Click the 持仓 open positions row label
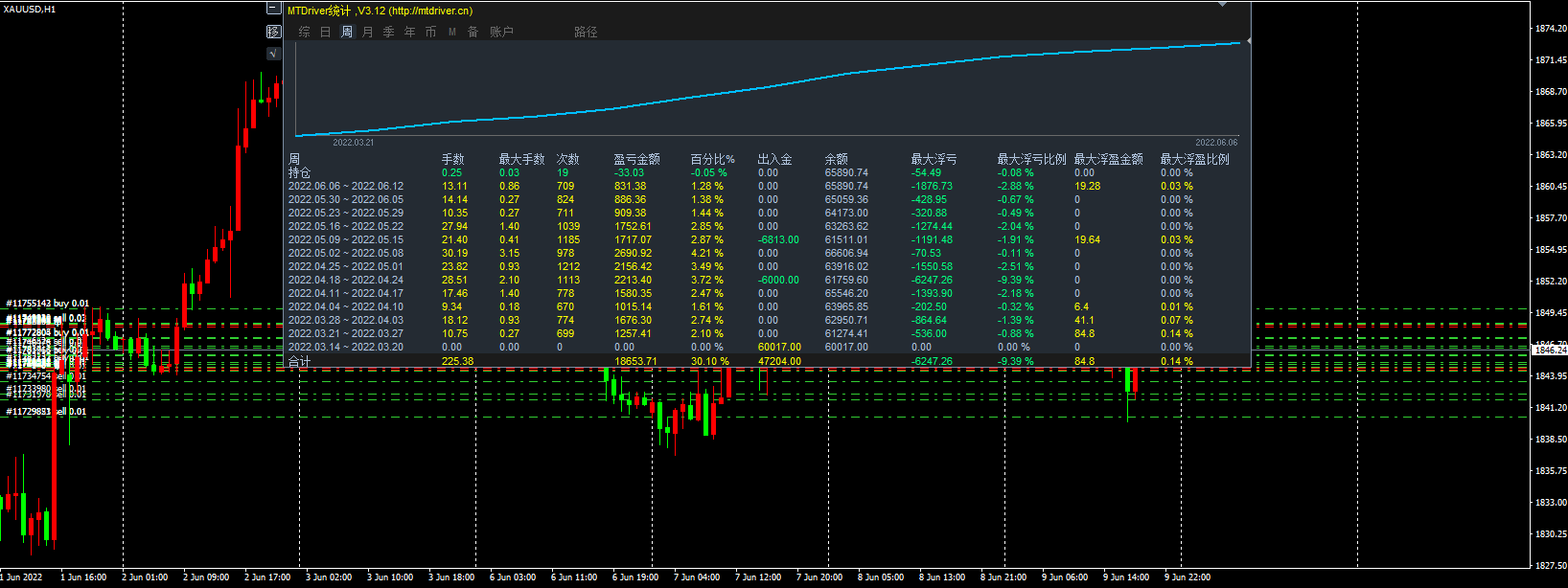1568x588 pixels. pos(300,172)
